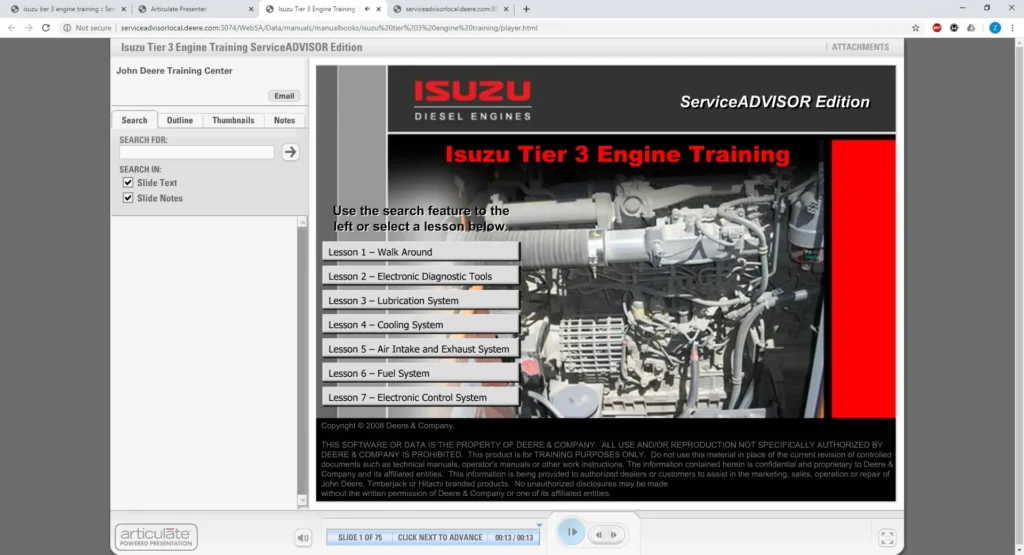This screenshot has height=555, width=1024.
Task: Mute the presentation volume speaker icon
Action: click(x=303, y=538)
